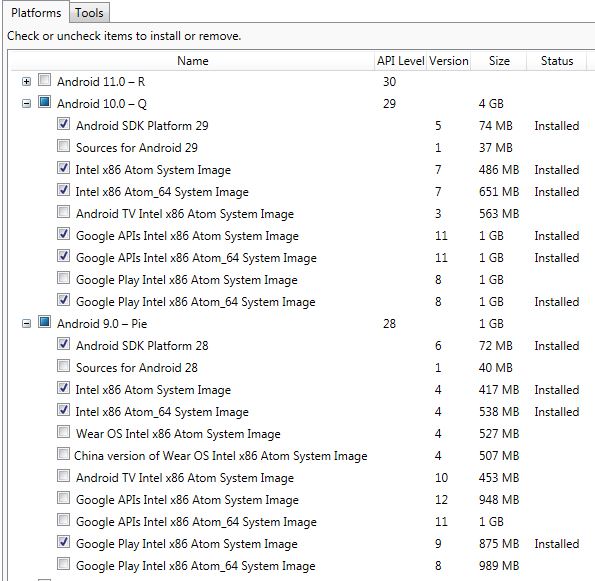Screen dimensions: 595x581
Task: Select the Sources for Android 29 label
Action: tap(137, 148)
